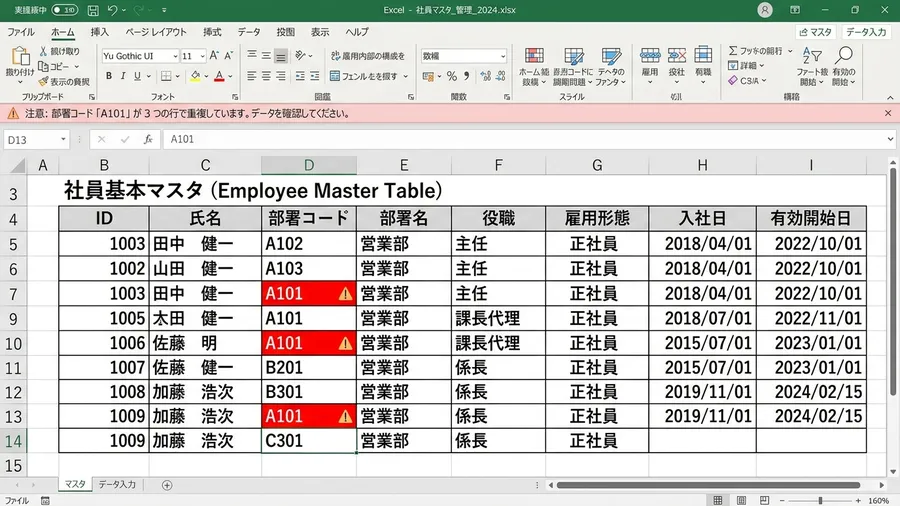
Task: Increase font size with large A icon
Action: [x=214, y=56]
